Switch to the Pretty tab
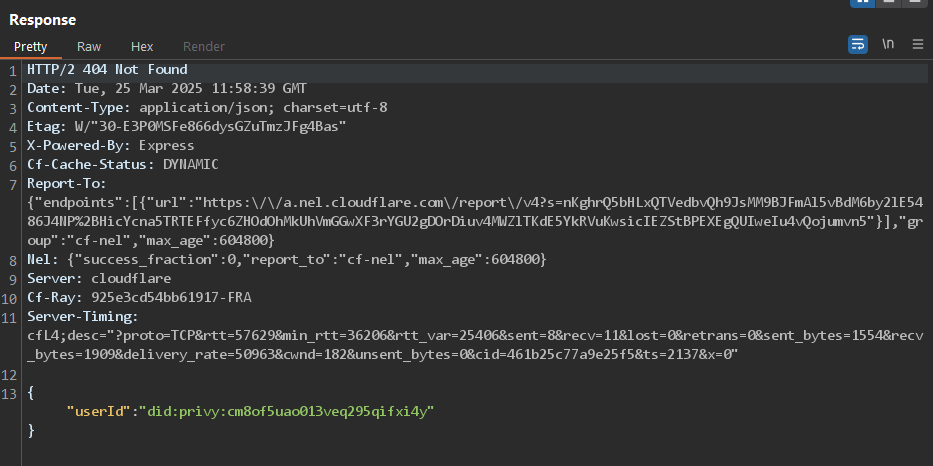933x466 pixels. [30, 46]
